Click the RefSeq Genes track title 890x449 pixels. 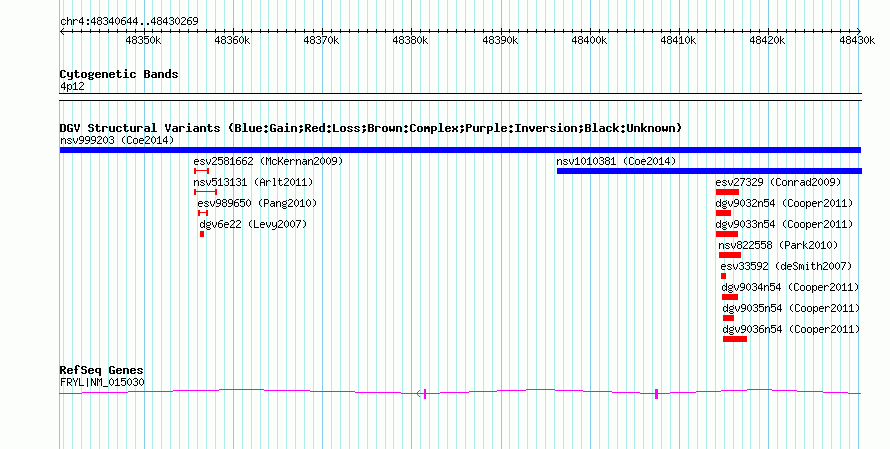point(102,370)
